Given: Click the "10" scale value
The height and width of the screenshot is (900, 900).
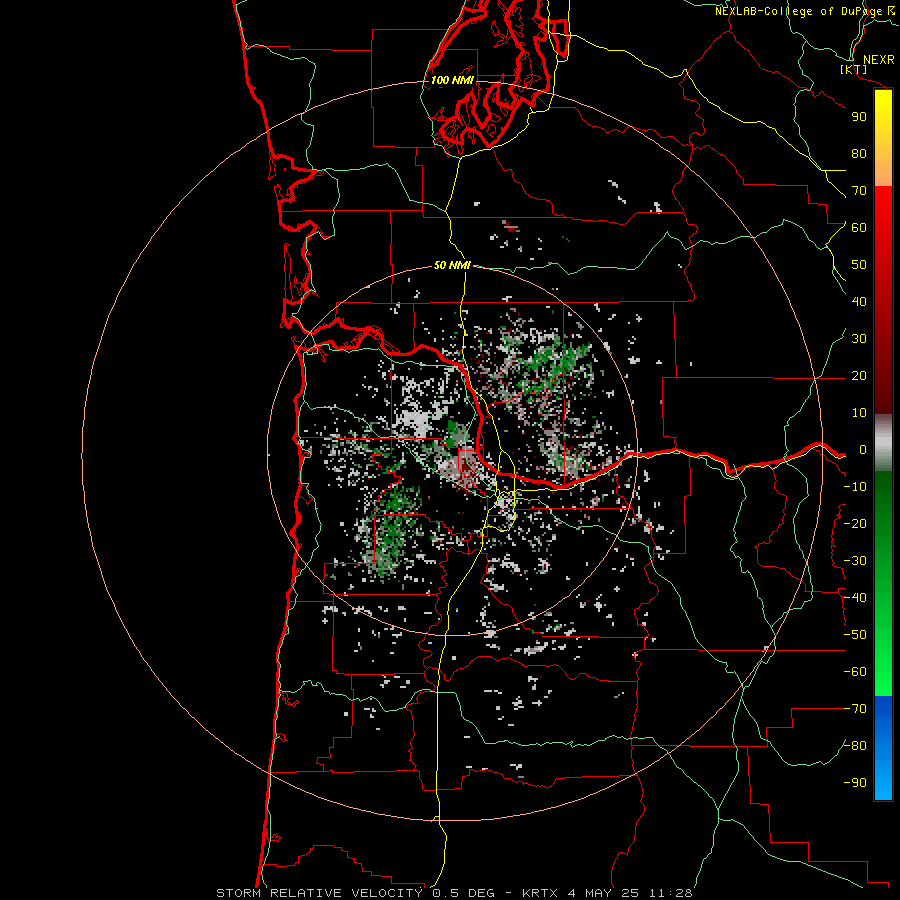Looking at the screenshot, I should tap(859, 413).
